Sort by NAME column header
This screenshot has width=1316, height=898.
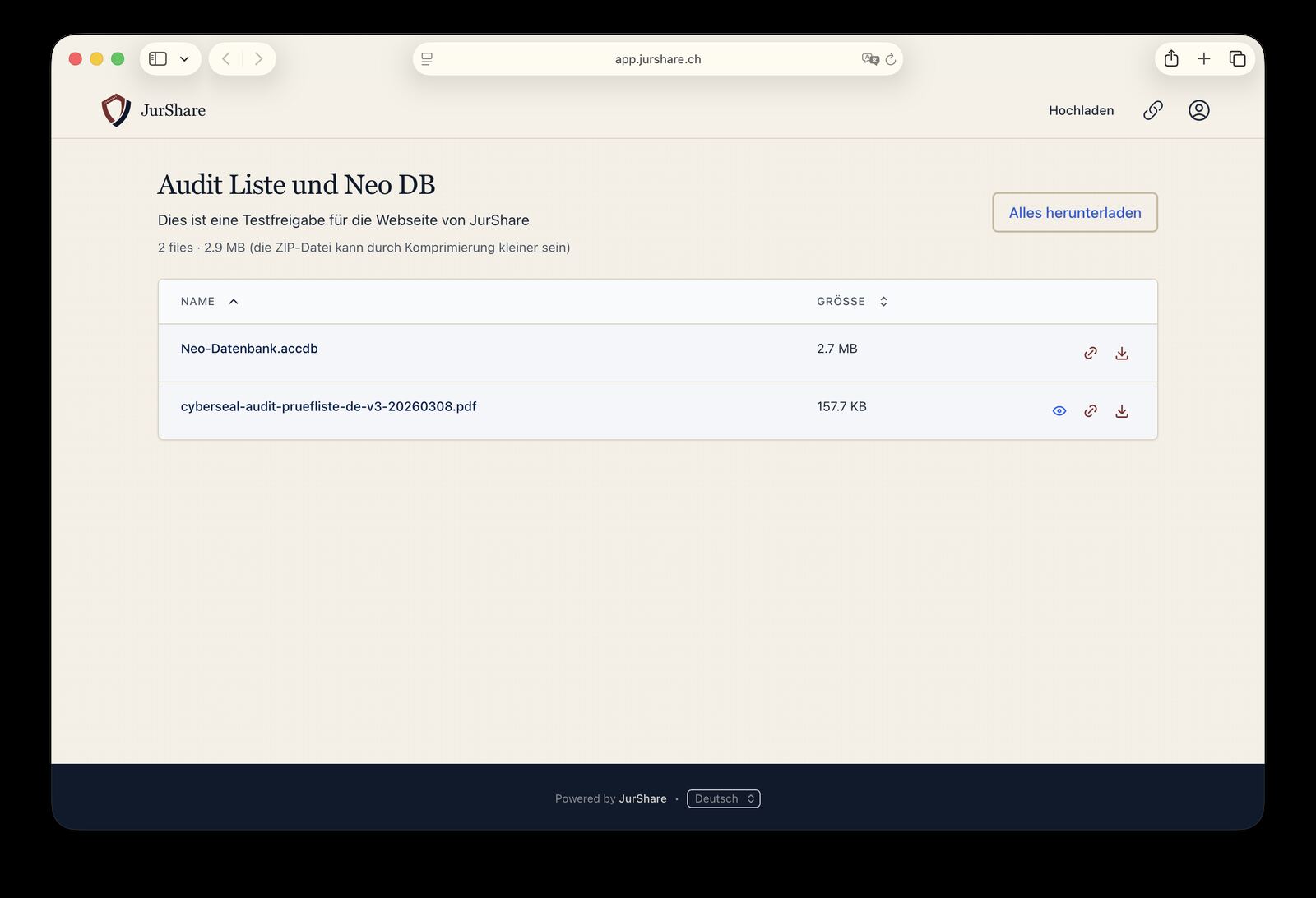[210, 301]
